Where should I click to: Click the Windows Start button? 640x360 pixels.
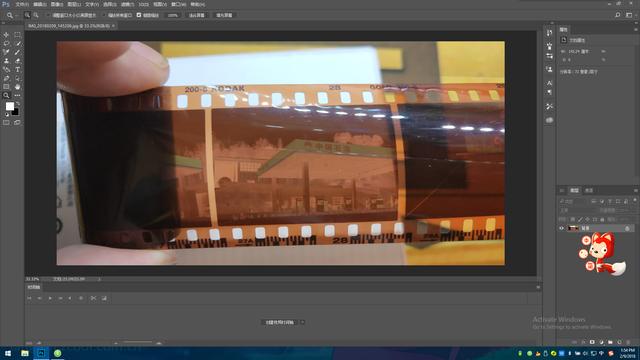[x=8, y=353]
